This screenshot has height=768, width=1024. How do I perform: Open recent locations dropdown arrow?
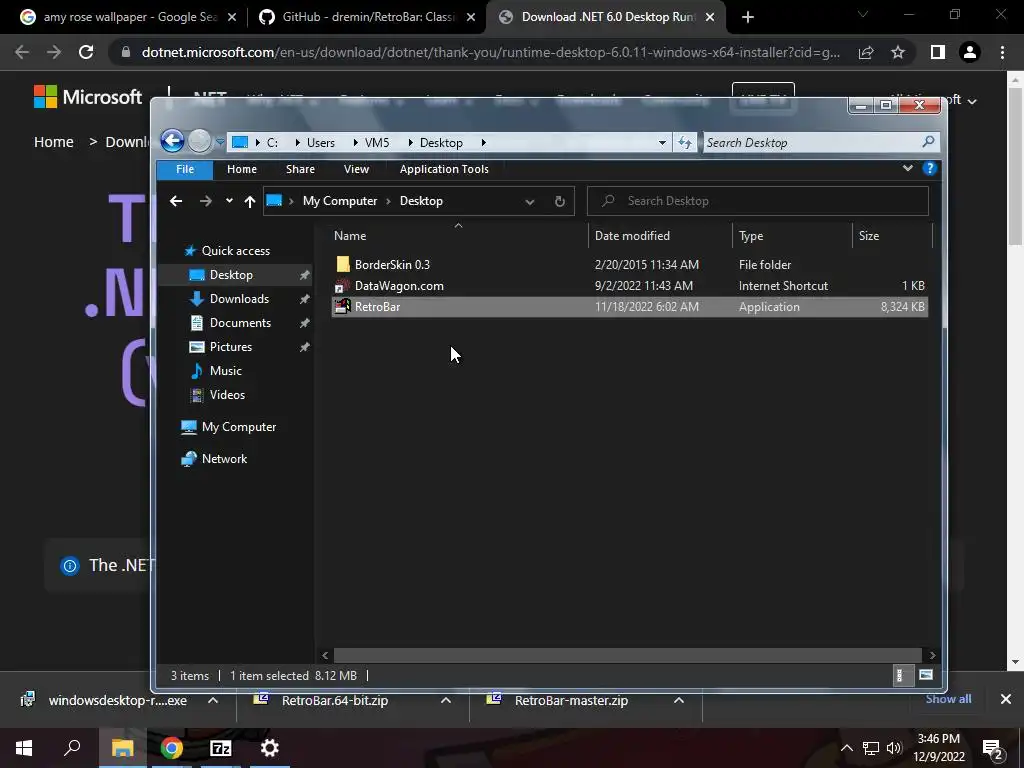pos(229,200)
